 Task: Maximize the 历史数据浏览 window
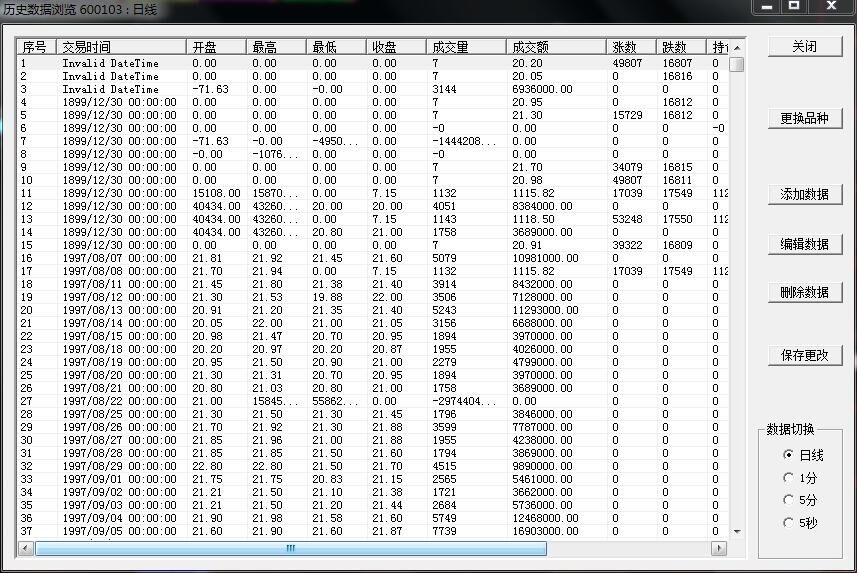click(x=794, y=7)
